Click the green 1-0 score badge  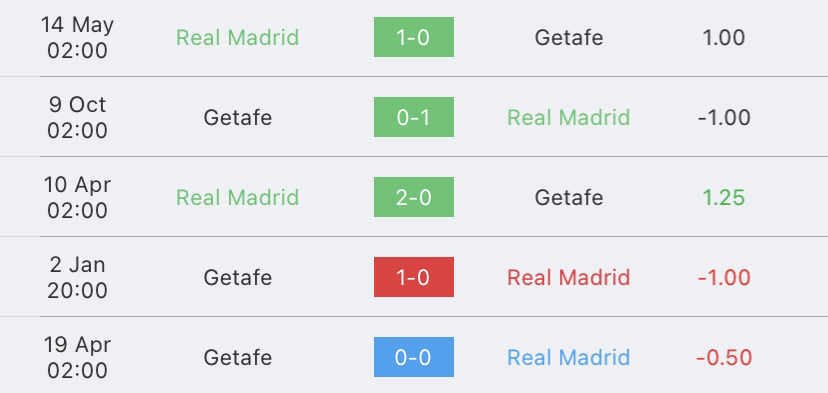click(x=413, y=37)
